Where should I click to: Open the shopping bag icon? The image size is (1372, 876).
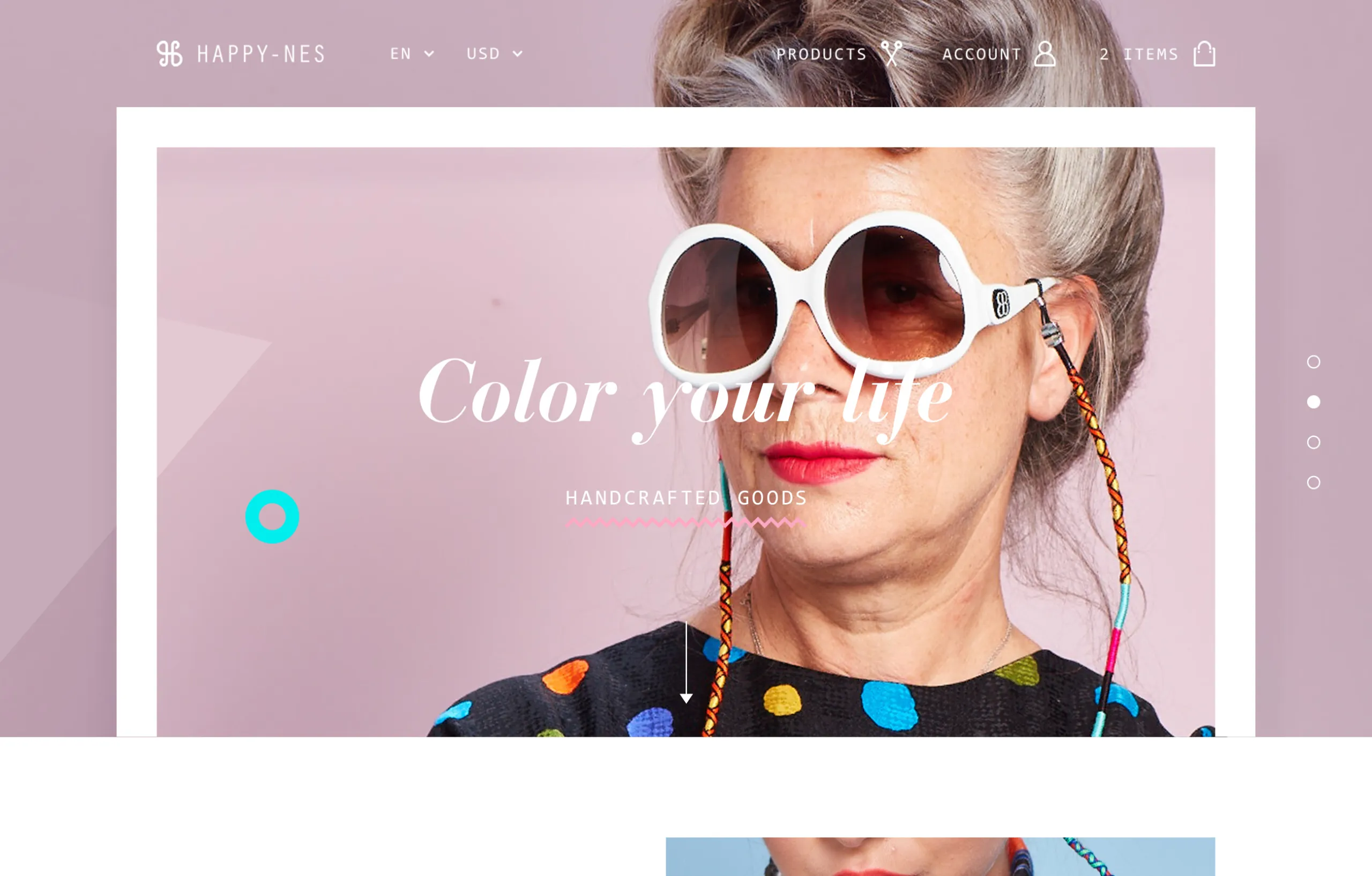pos(1204,54)
